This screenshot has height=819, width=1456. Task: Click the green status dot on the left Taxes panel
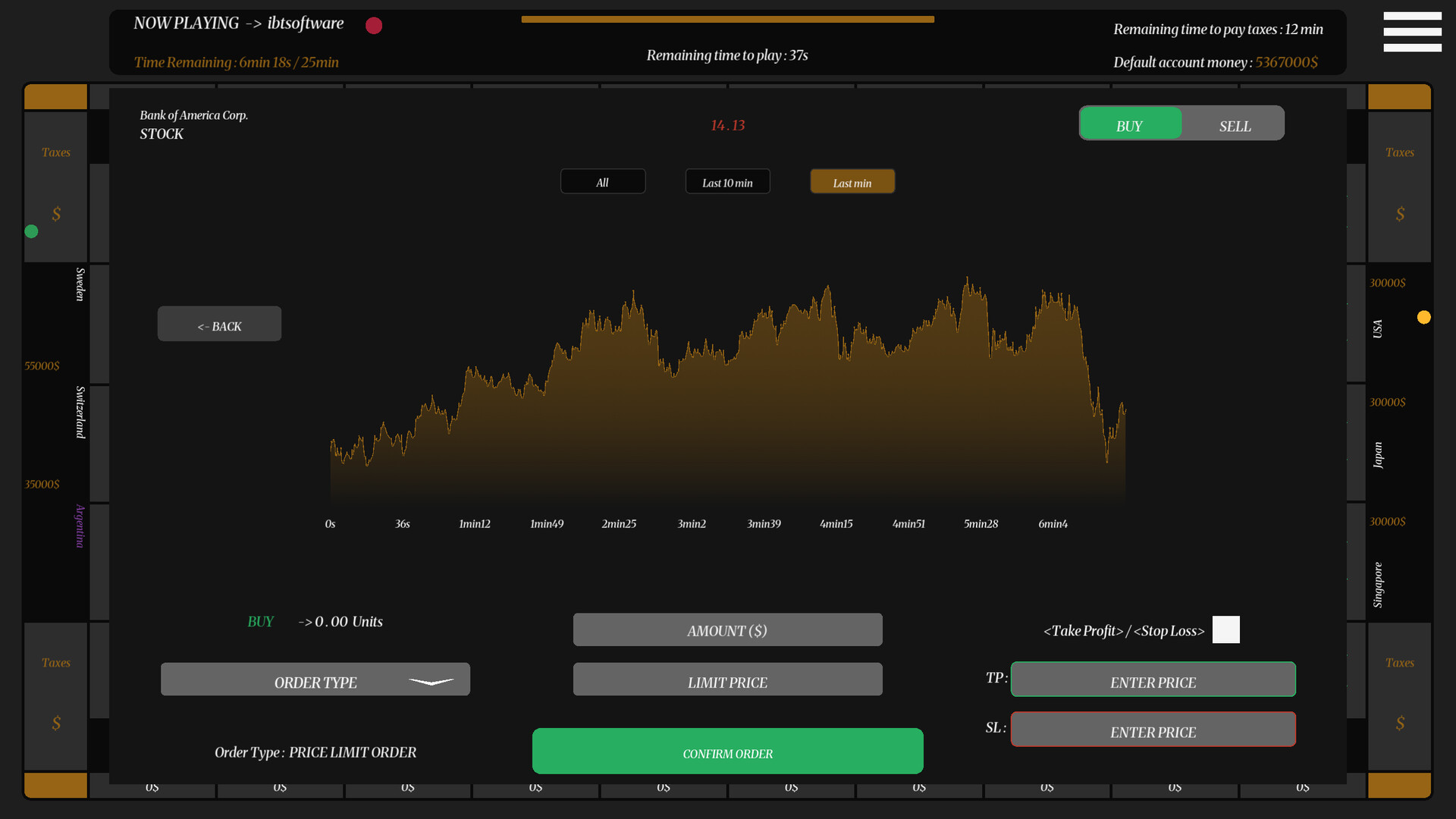(x=31, y=231)
